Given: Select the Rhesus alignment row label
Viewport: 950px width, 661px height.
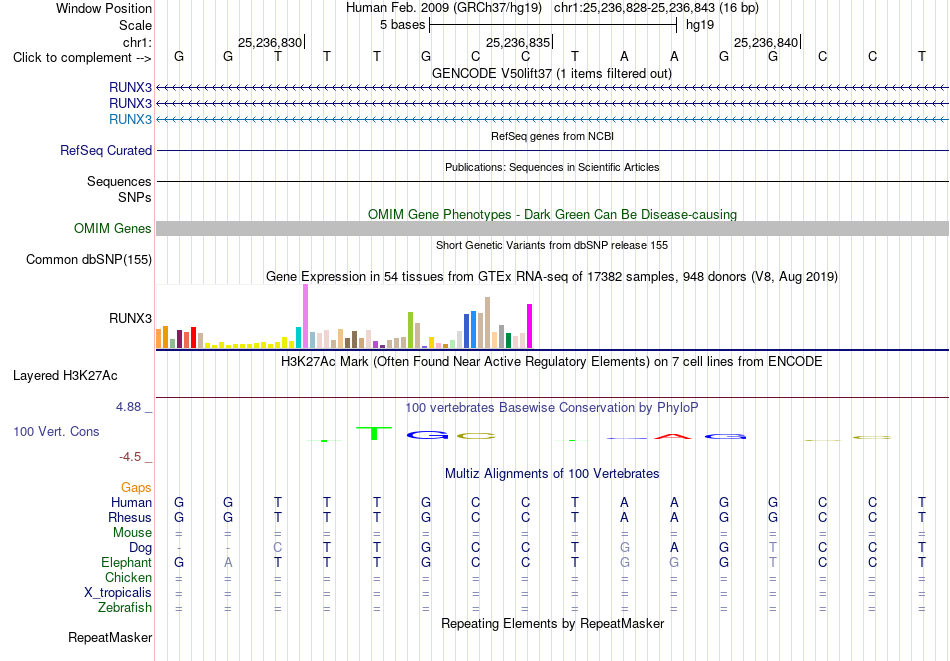Looking at the screenshot, I should (130, 517).
